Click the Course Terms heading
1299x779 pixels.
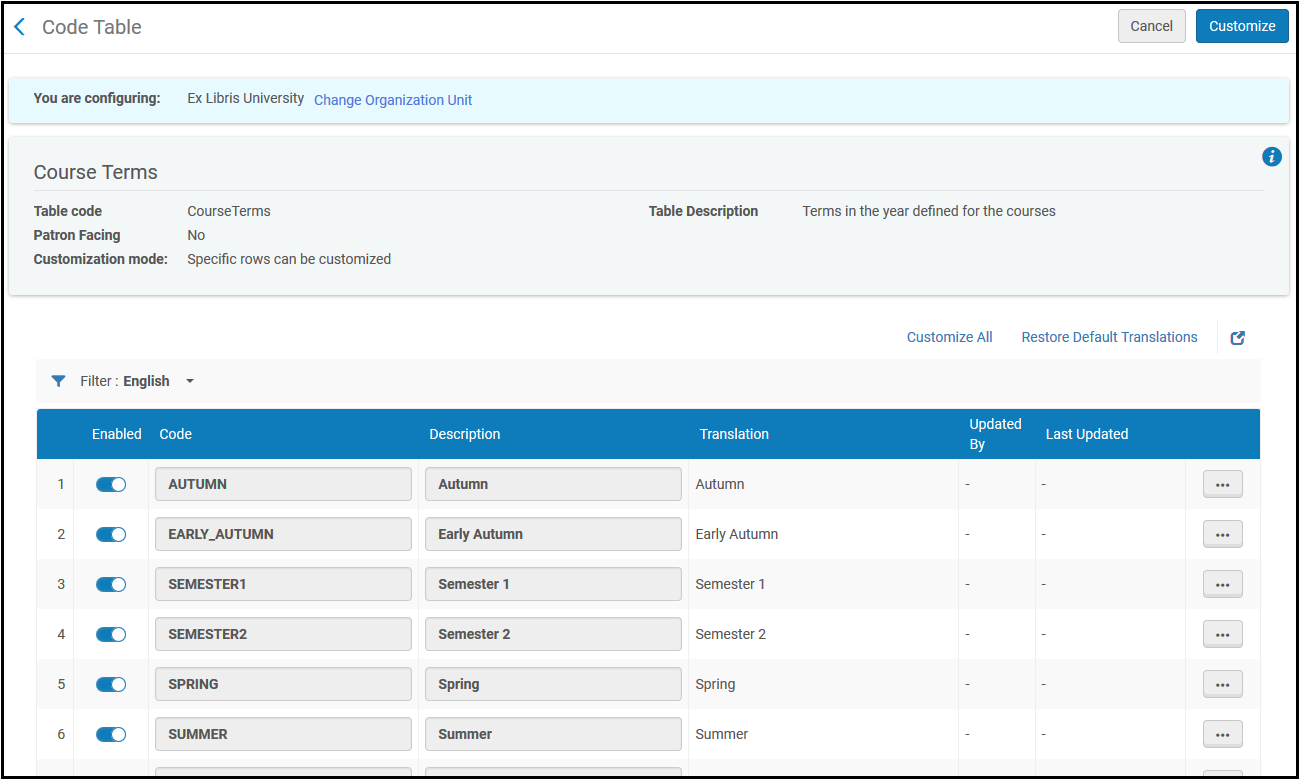[96, 172]
